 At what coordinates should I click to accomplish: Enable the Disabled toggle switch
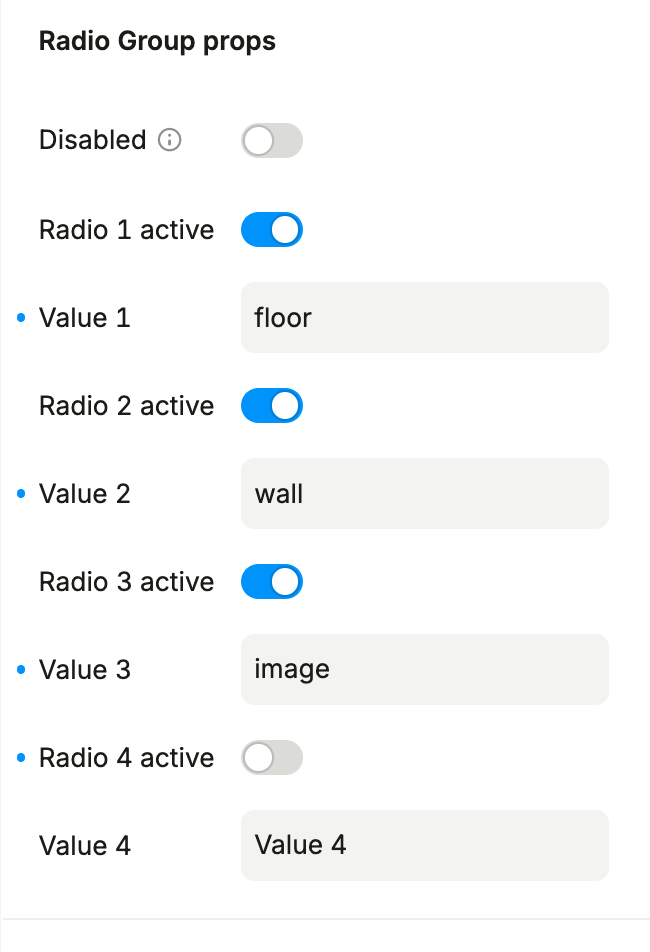tap(271, 141)
